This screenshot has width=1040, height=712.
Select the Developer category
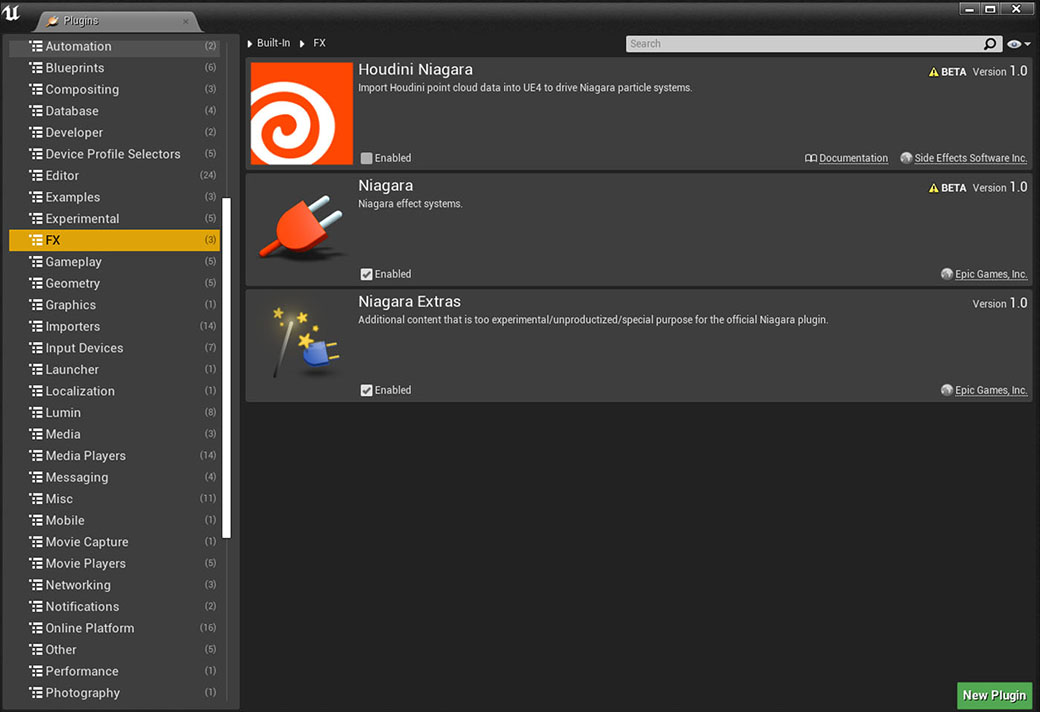(114, 132)
